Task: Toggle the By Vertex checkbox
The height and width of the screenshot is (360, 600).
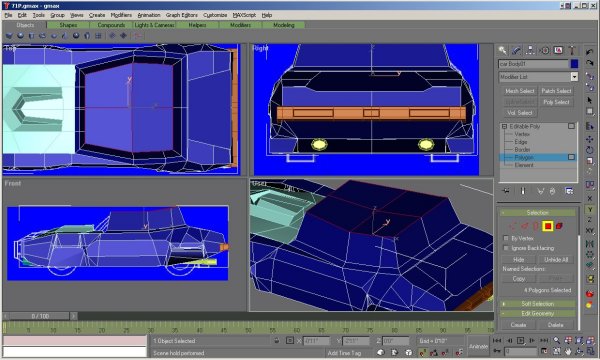Action: [x=506, y=238]
